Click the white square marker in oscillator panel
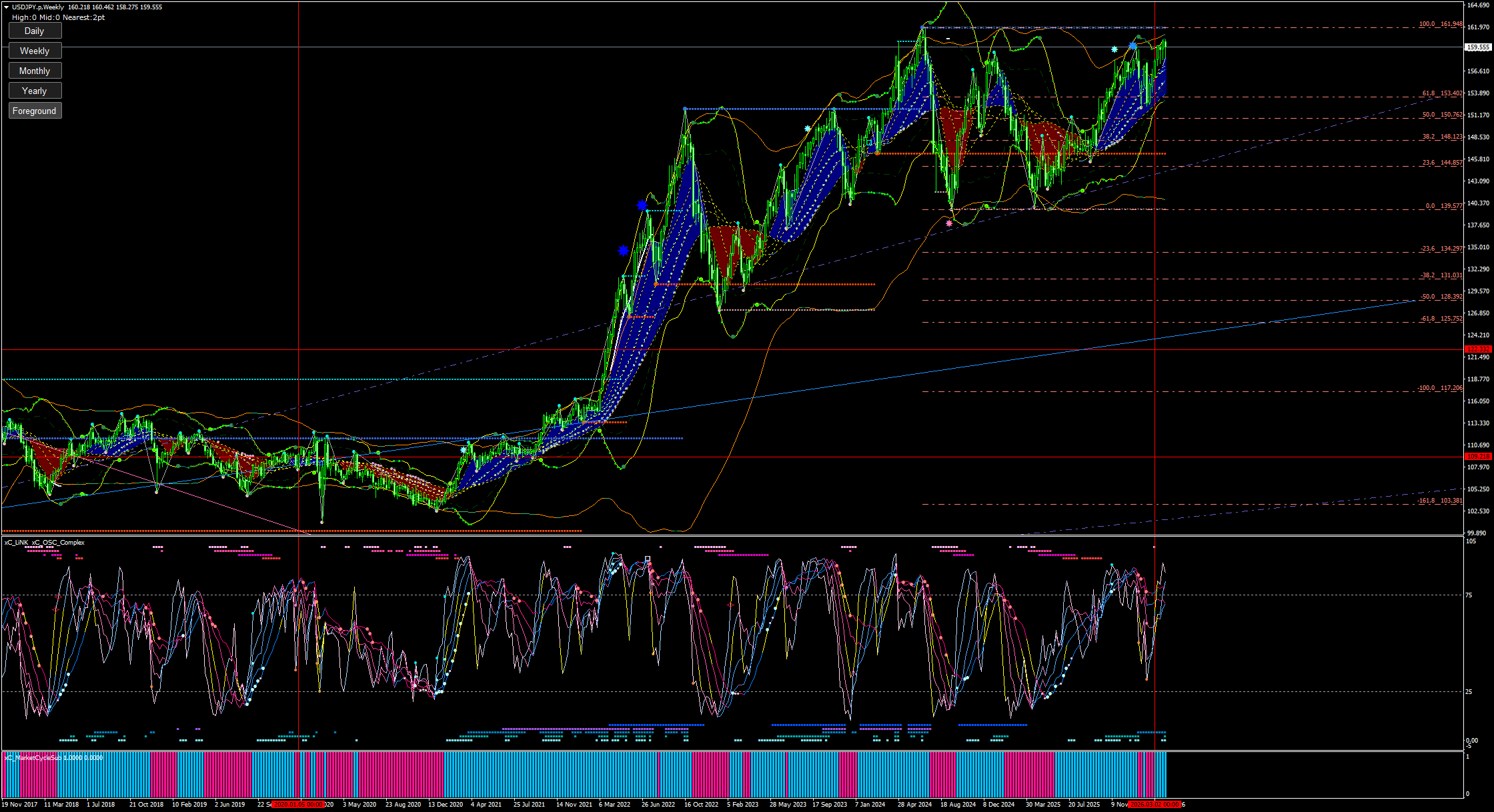The width and height of the screenshot is (1494, 812). pos(648,559)
